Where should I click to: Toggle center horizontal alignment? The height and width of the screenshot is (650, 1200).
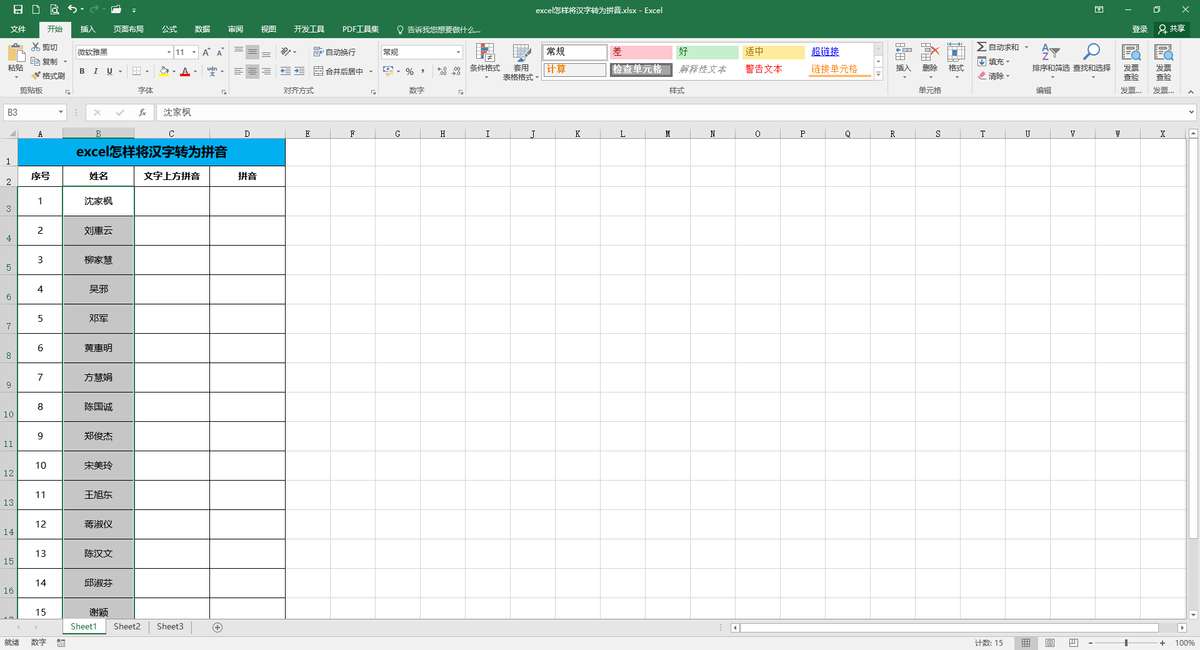252,71
